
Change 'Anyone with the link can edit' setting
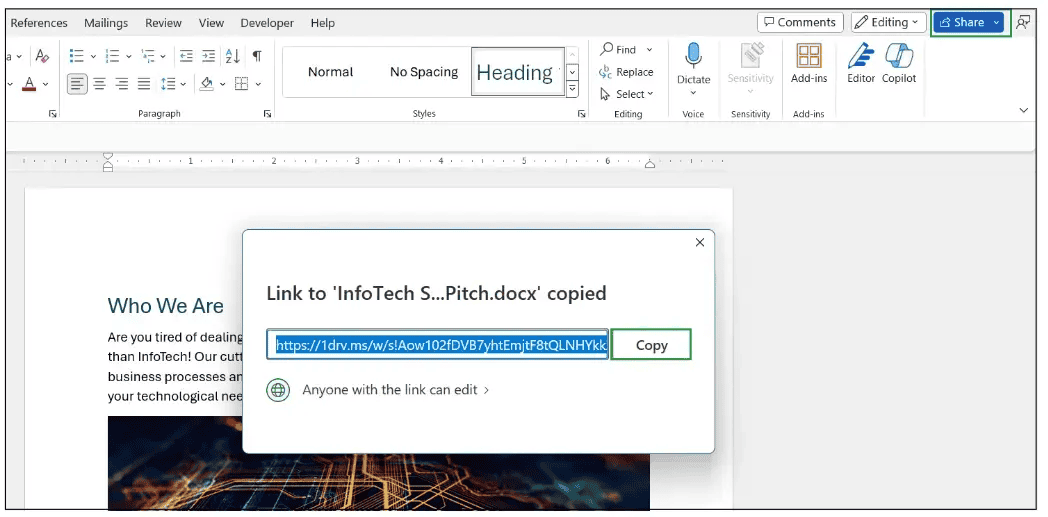pos(396,389)
